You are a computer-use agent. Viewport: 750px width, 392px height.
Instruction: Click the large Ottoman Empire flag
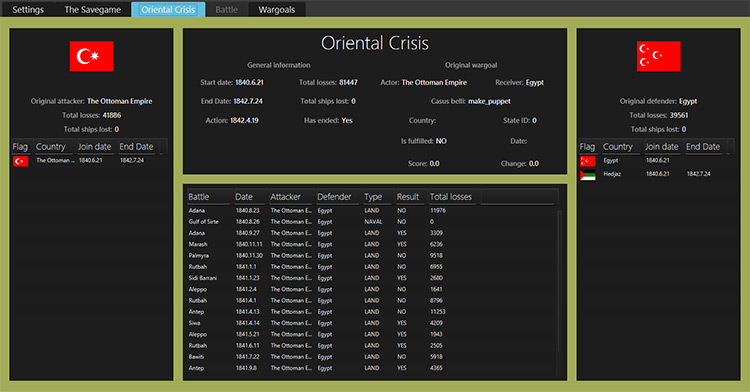tap(91, 56)
